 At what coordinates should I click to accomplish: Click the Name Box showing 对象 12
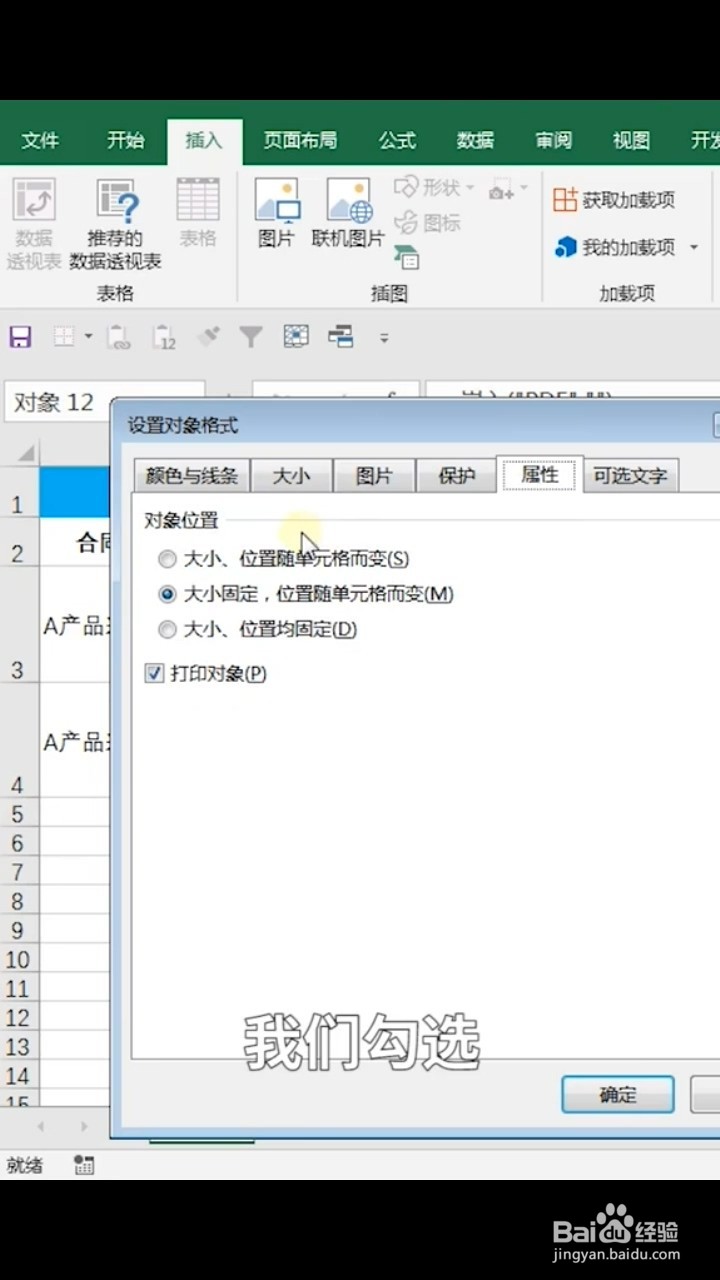pyautogui.click(x=105, y=402)
